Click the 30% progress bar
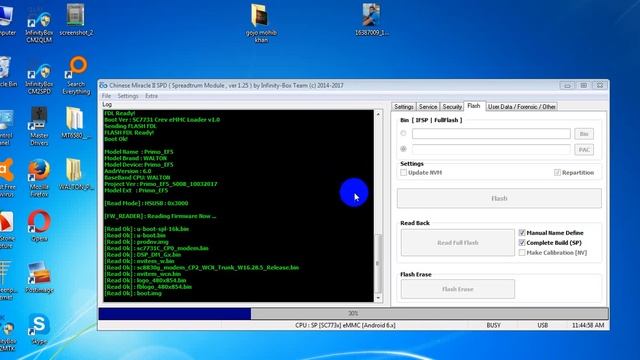 pyautogui.click(x=353, y=313)
